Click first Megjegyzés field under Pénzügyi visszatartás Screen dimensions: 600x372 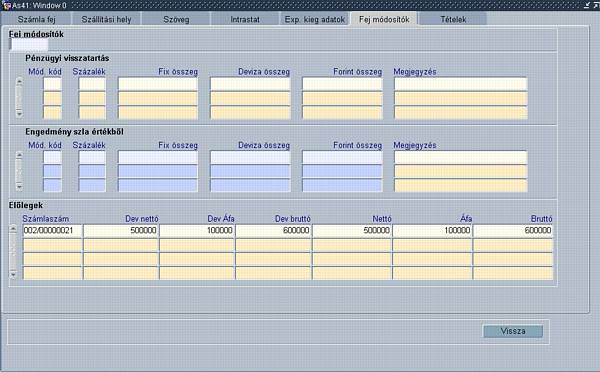(461, 84)
